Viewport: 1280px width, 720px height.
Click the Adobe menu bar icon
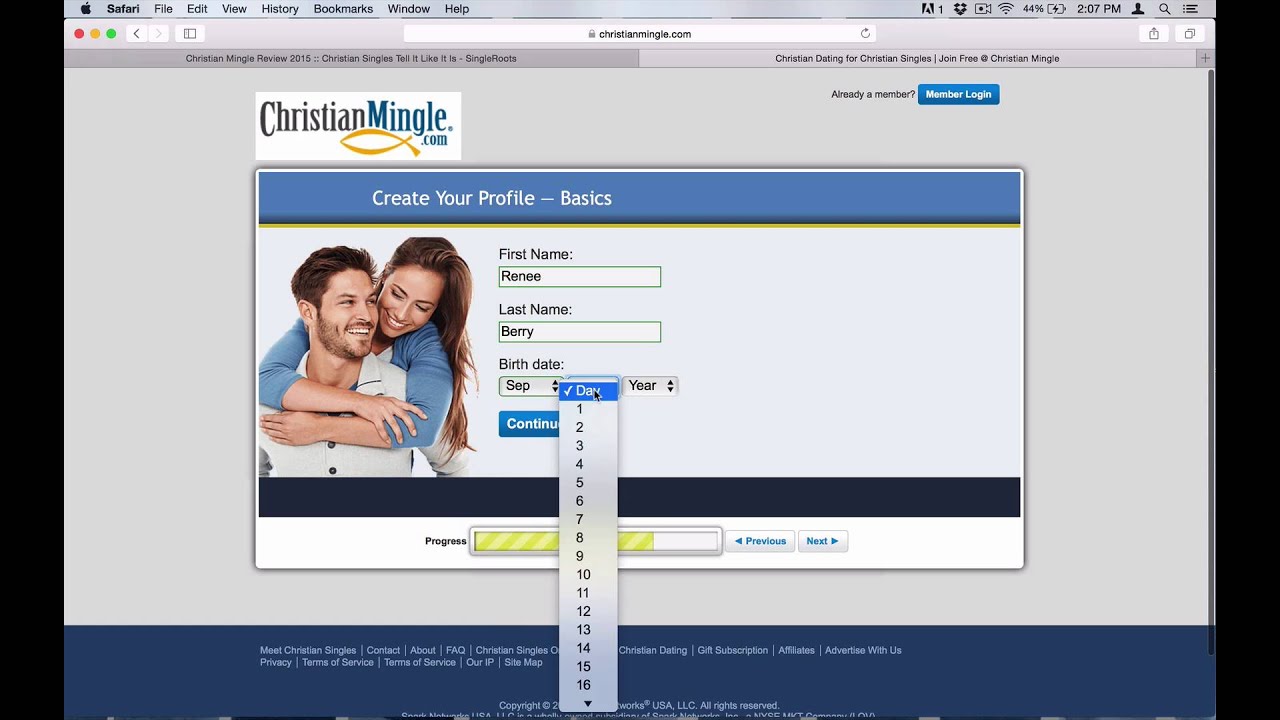tap(932, 9)
